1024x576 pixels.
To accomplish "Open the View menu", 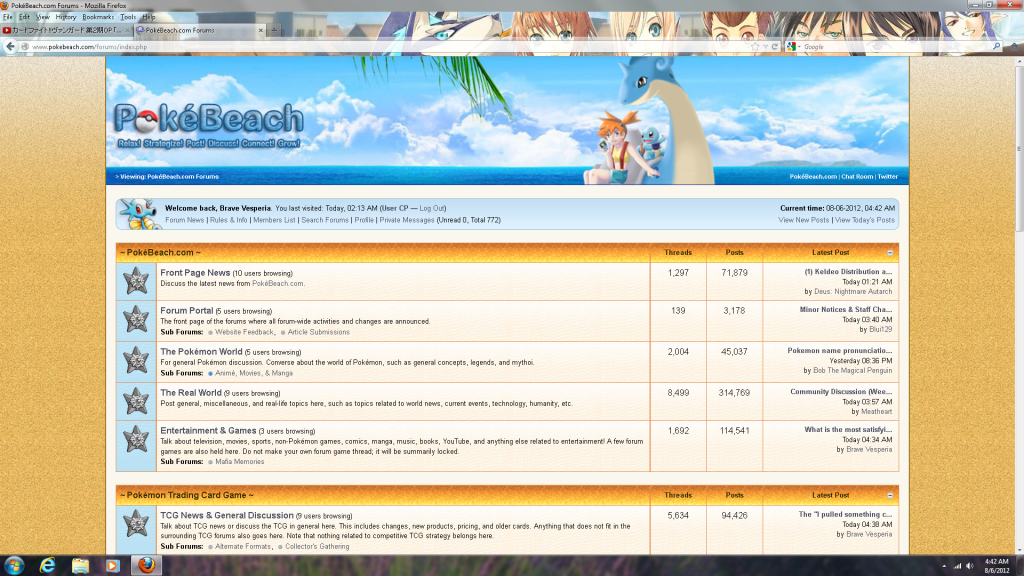I will pos(42,17).
